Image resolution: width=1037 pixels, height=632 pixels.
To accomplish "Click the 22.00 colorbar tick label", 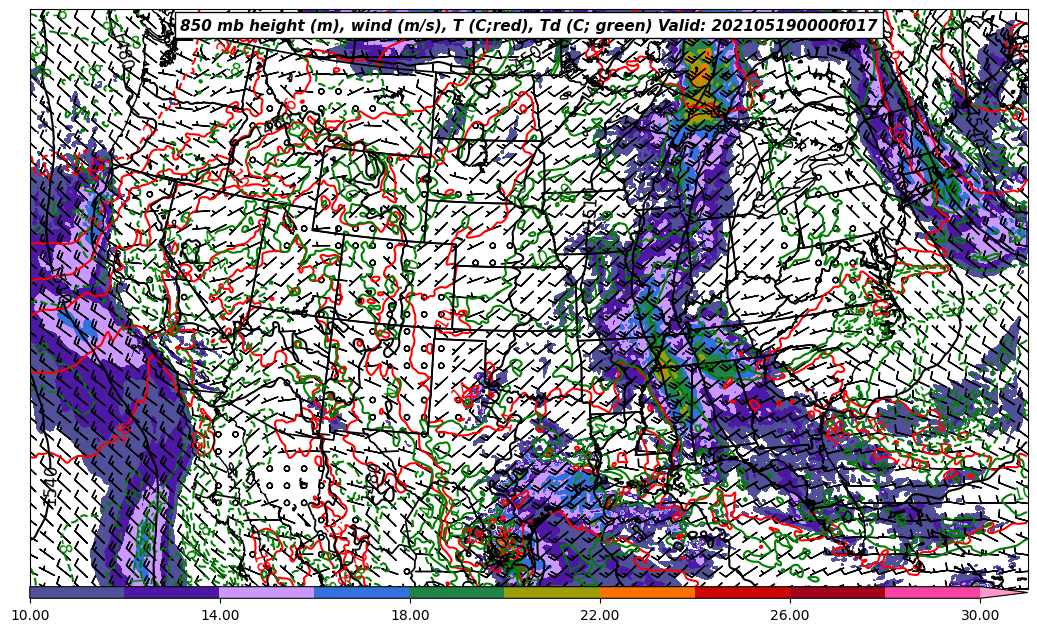I will pyautogui.click(x=600, y=615).
